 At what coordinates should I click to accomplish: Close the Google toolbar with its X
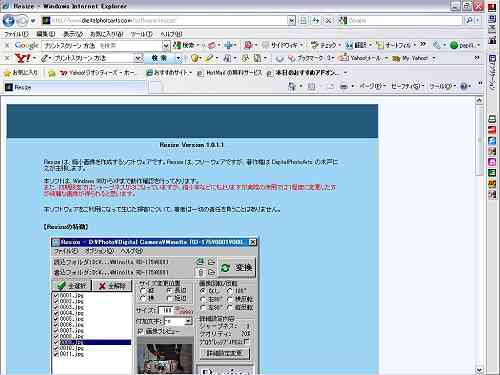7,45
